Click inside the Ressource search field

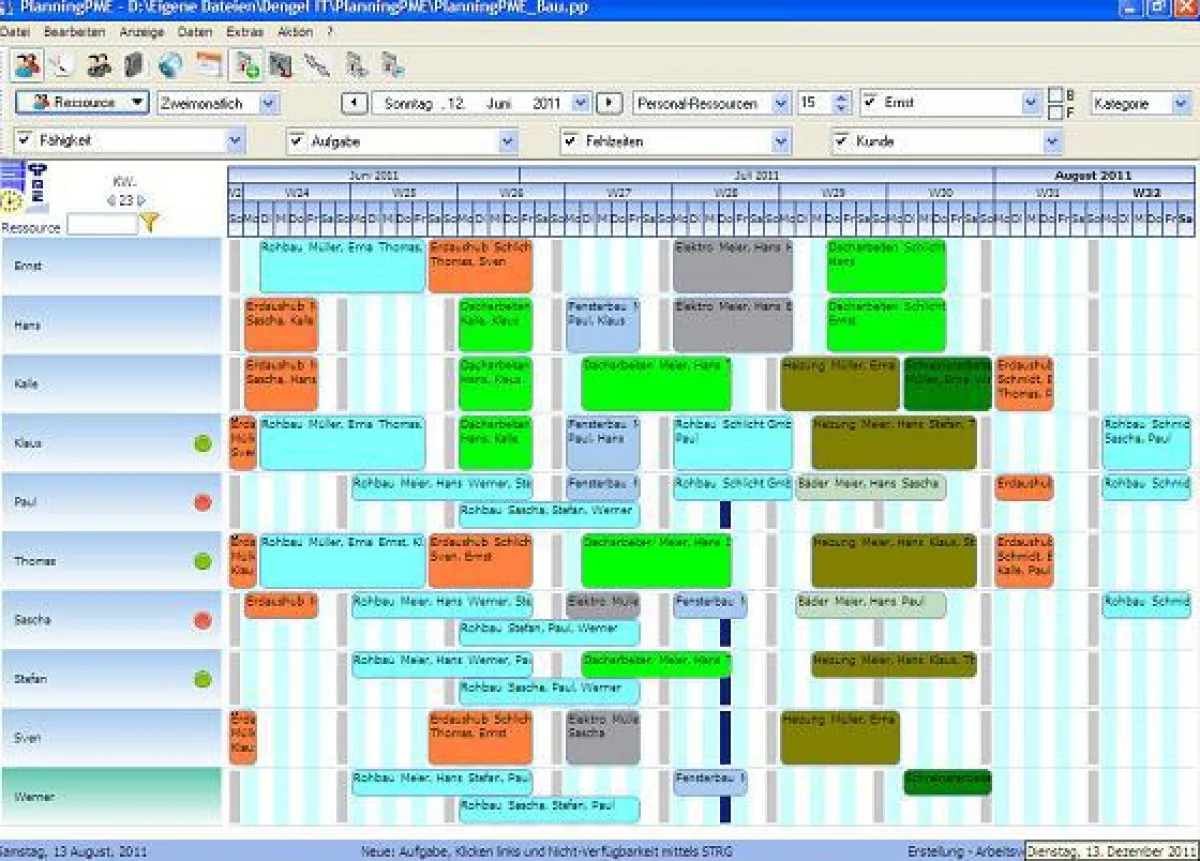coord(102,222)
